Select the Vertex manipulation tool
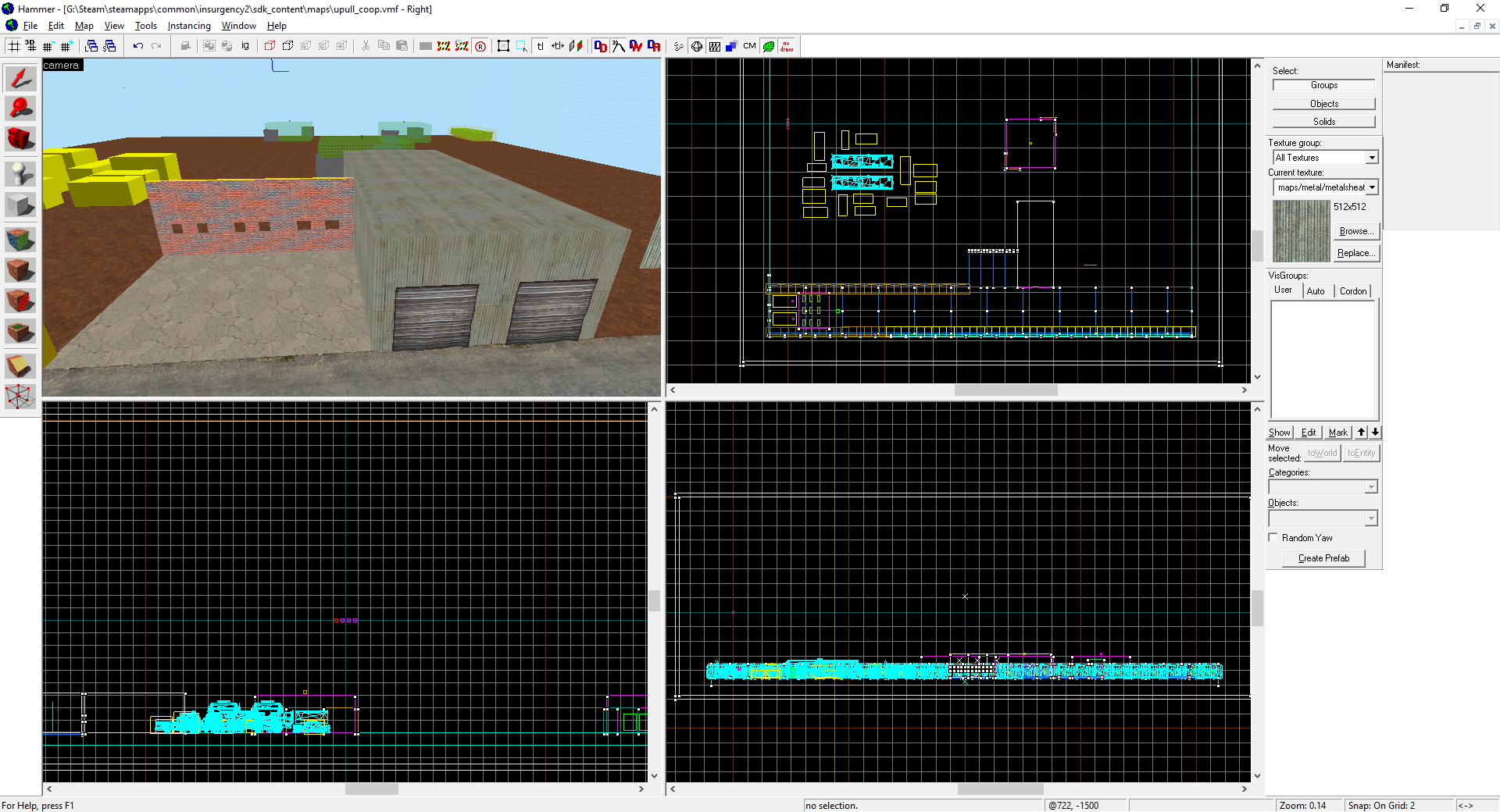1500x812 pixels. tap(20, 397)
